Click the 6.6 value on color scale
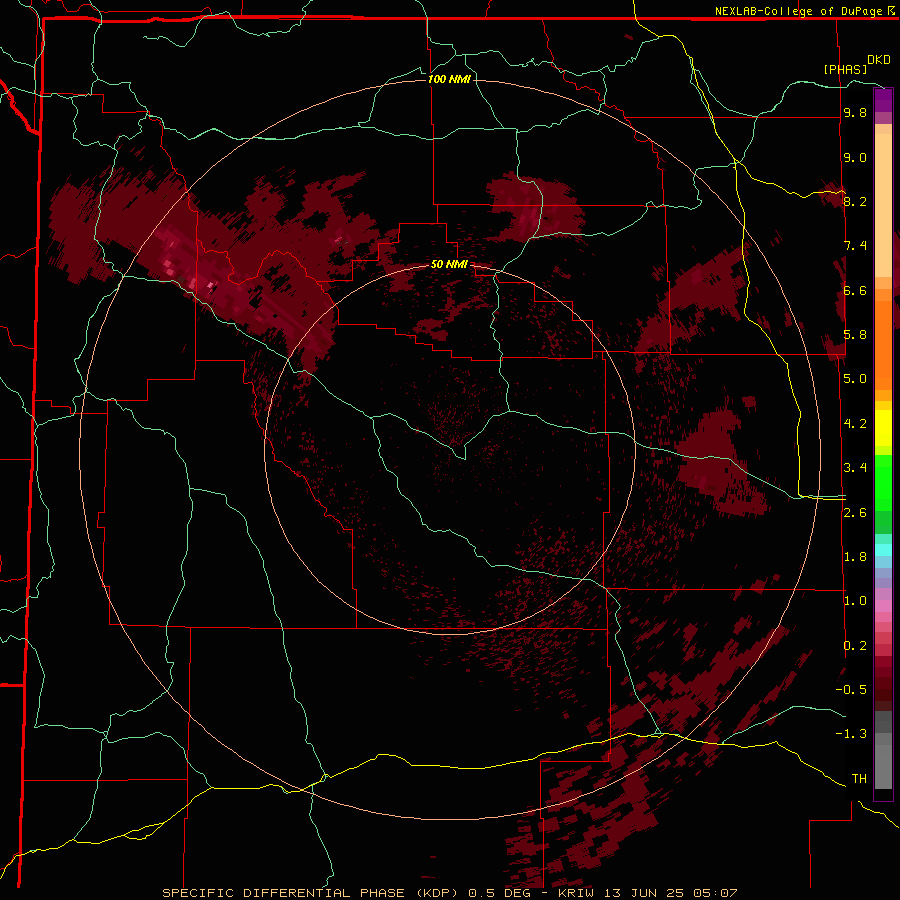This screenshot has width=900, height=900. [x=855, y=290]
